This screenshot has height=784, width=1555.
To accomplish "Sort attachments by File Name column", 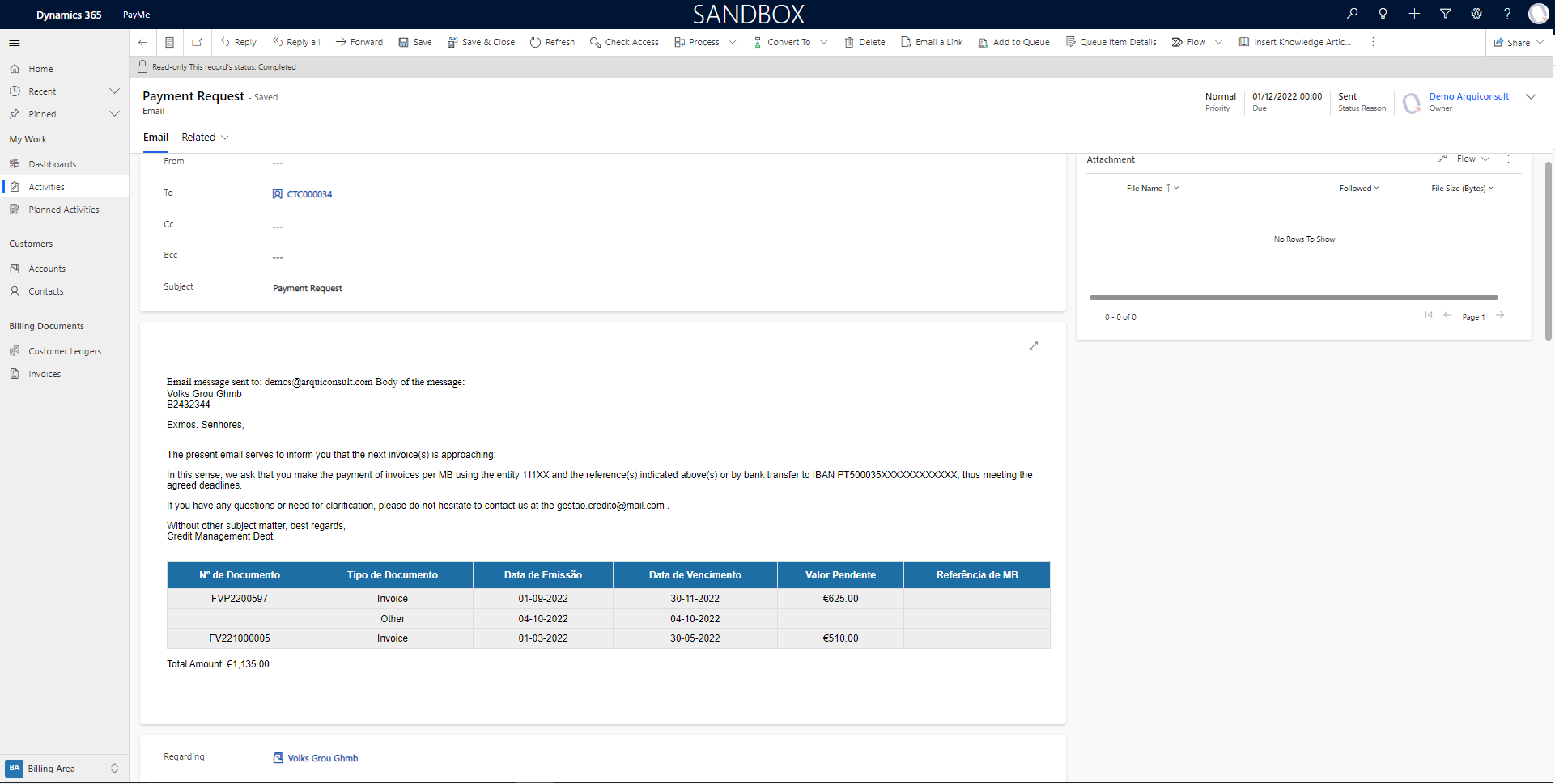I will (1145, 189).
